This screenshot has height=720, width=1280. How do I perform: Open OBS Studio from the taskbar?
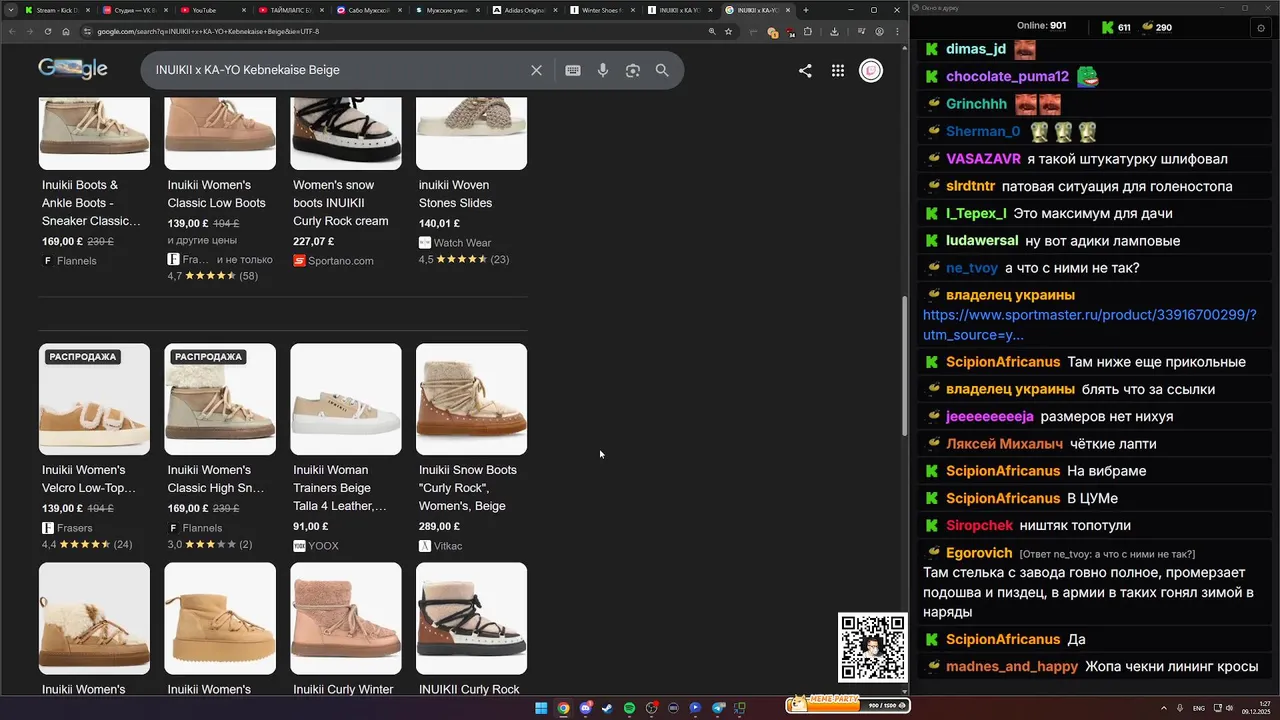click(x=651, y=708)
